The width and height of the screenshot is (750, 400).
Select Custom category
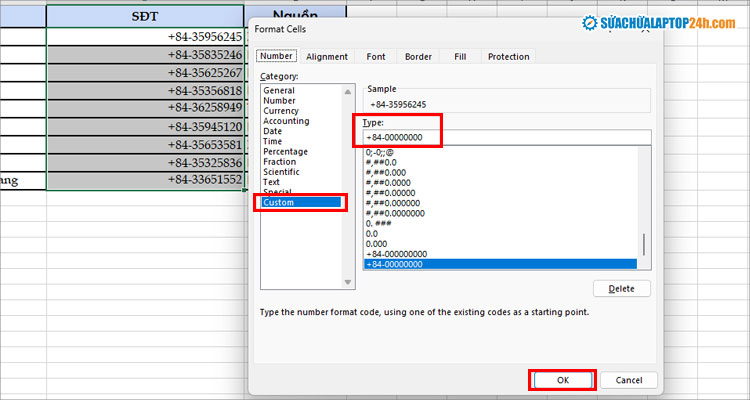point(301,202)
